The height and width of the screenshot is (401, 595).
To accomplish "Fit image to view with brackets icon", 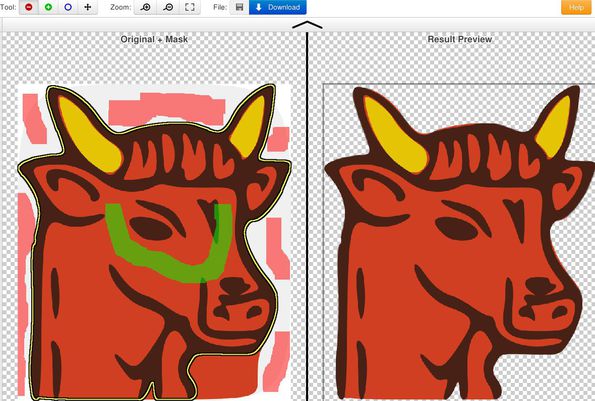I will coord(189,7).
